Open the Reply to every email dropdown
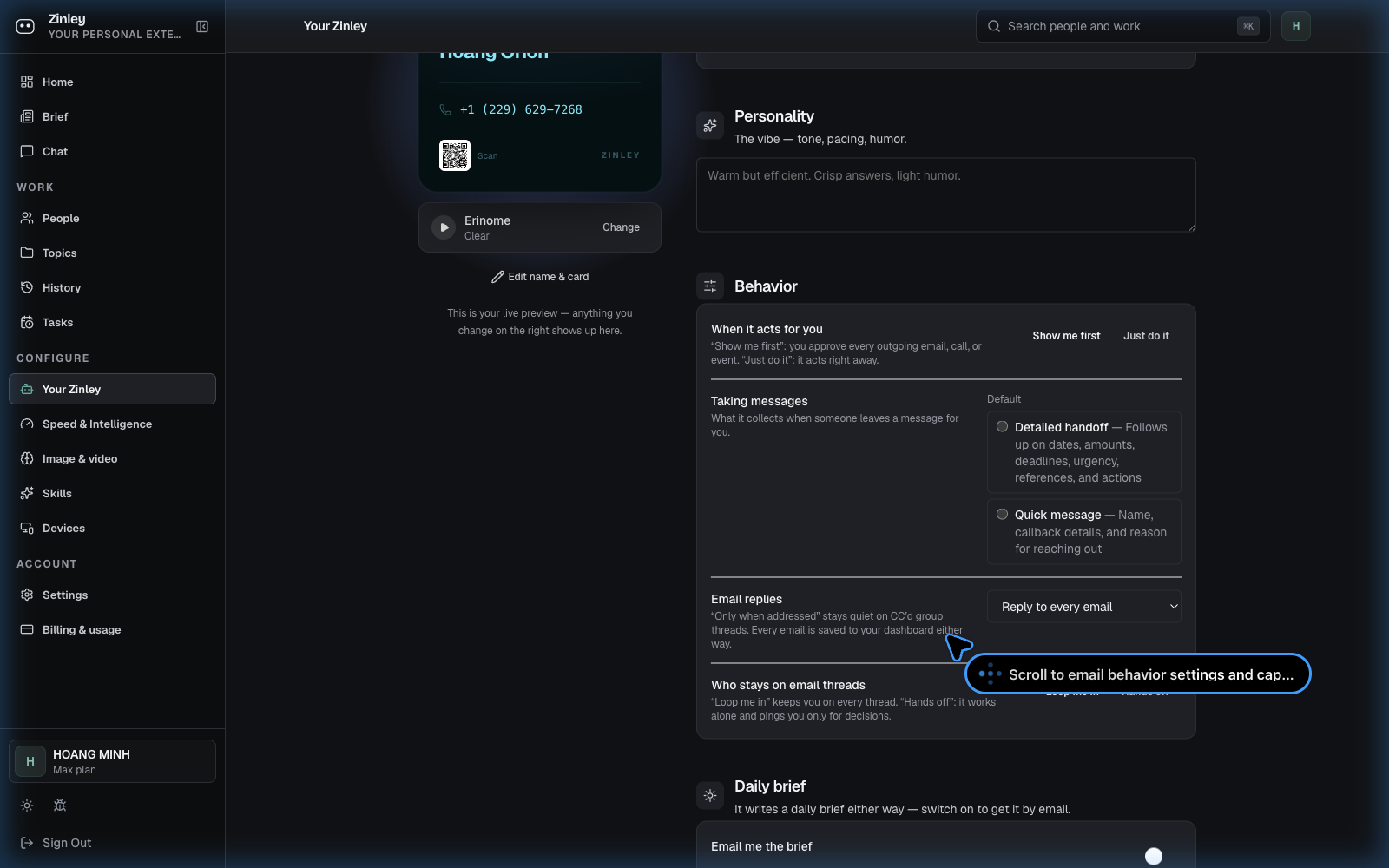Image resolution: width=1389 pixels, height=868 pixels. pyautogui.click(x=1084, y=607)
